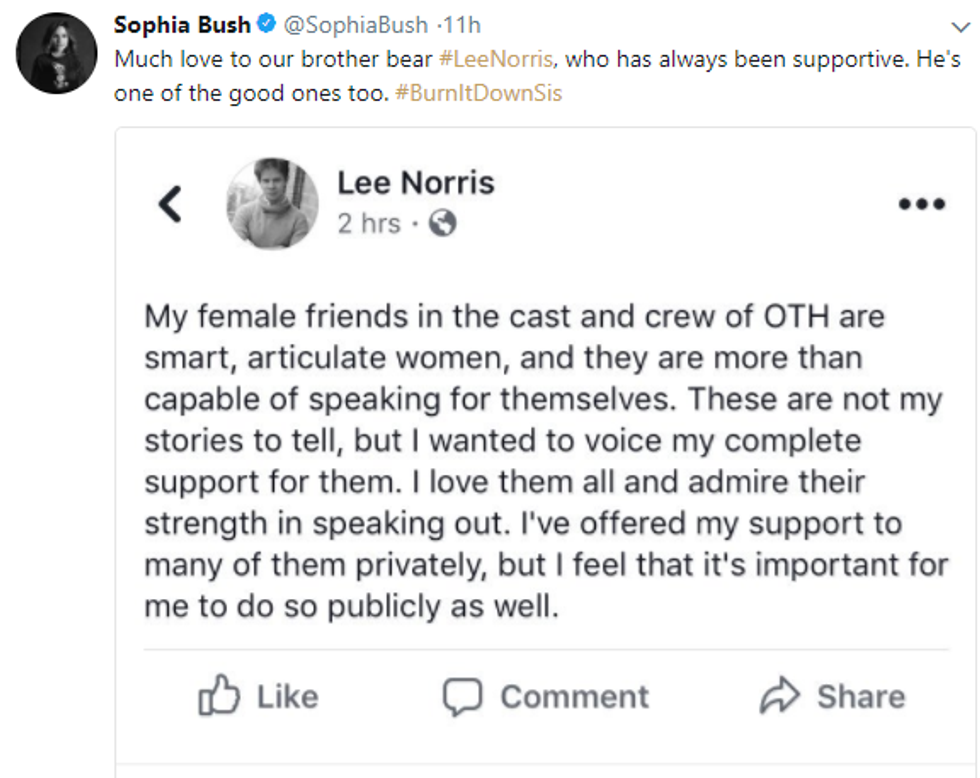This screenshot has width=980, height=778.
Task: Click the Share arrow icon
Action: click(779, 696)
